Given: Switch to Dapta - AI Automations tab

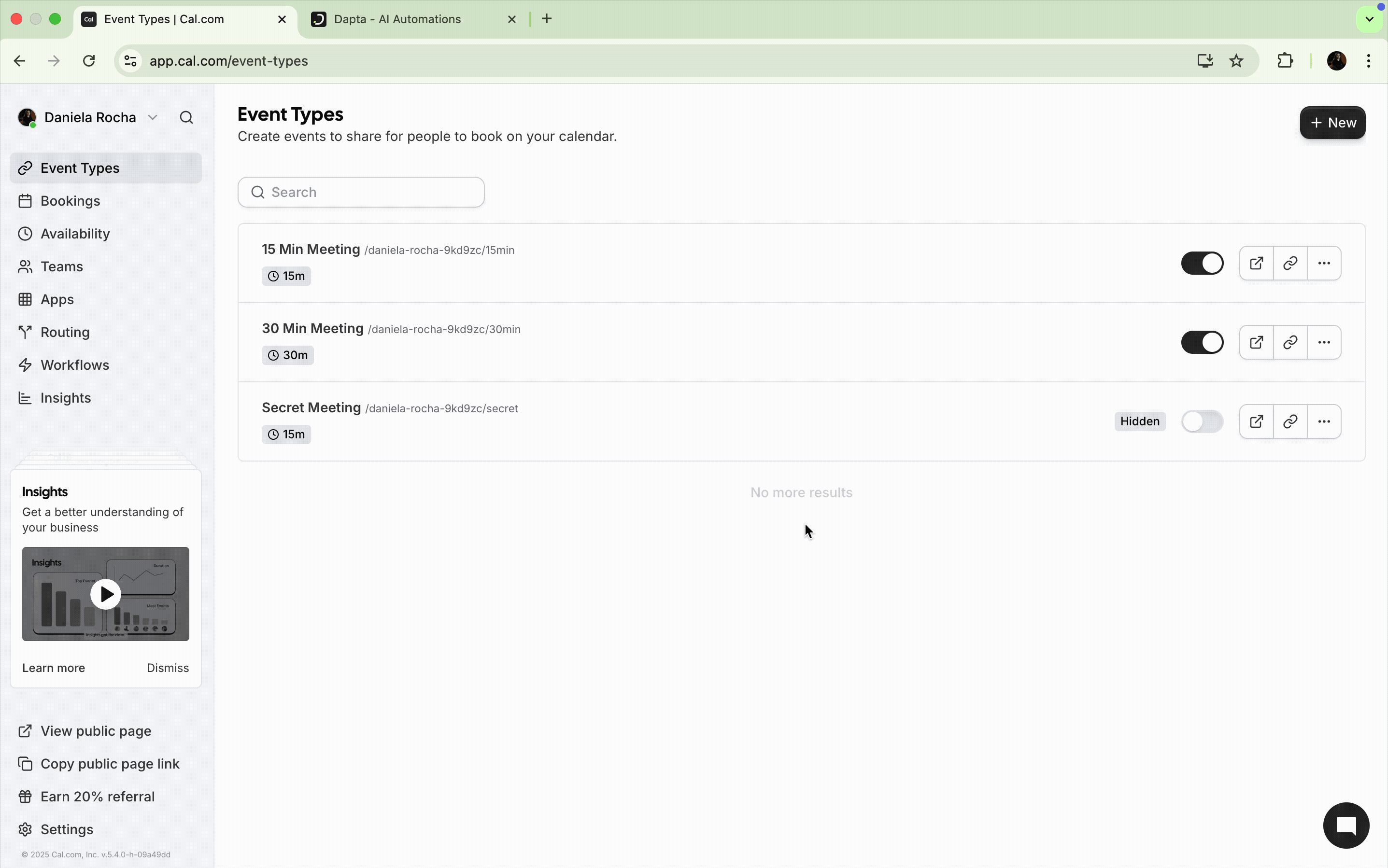Looking at the screenshot, I should (397, 19).
